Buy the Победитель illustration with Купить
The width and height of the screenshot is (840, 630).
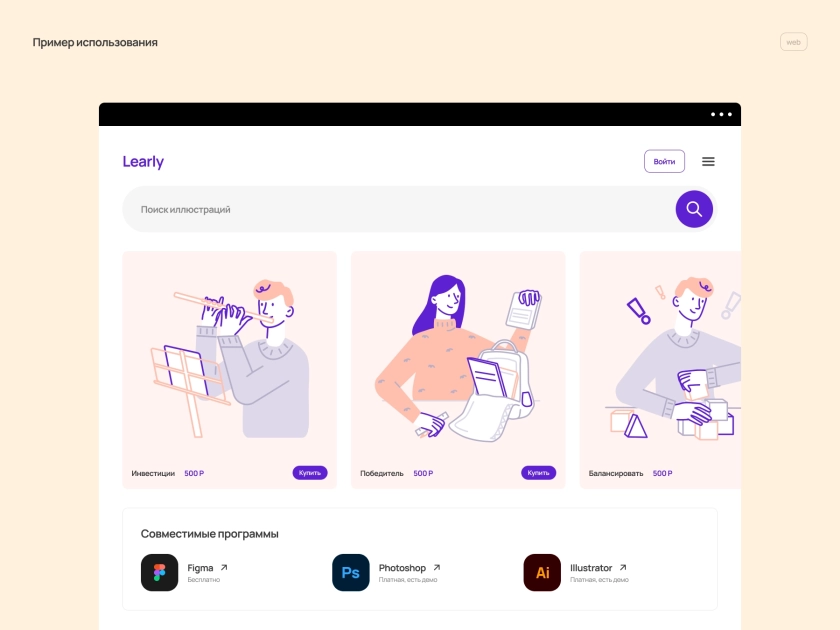tap(538, 472)
